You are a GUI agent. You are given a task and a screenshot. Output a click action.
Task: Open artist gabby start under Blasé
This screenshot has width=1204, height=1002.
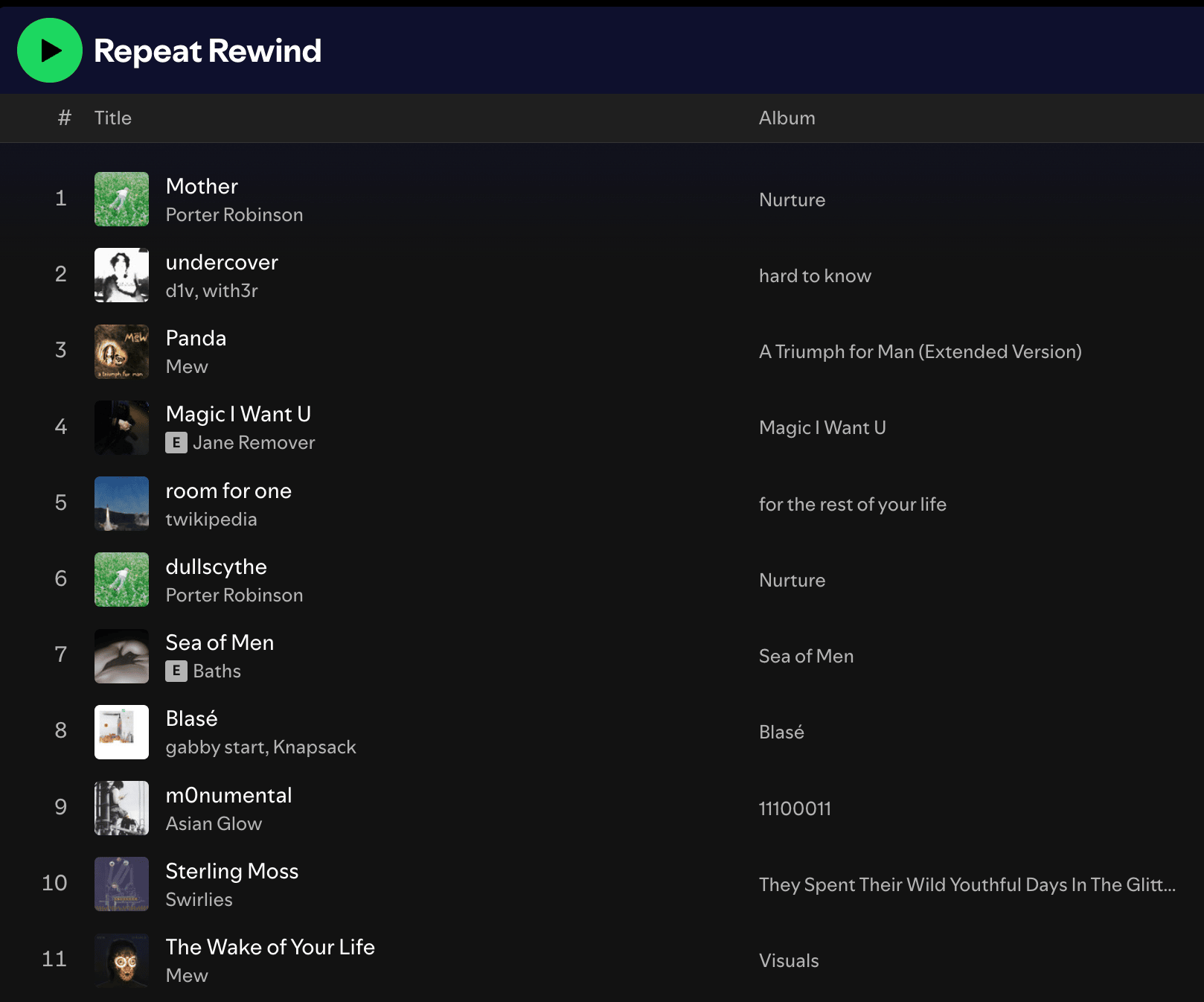click(x=216, y=747)
